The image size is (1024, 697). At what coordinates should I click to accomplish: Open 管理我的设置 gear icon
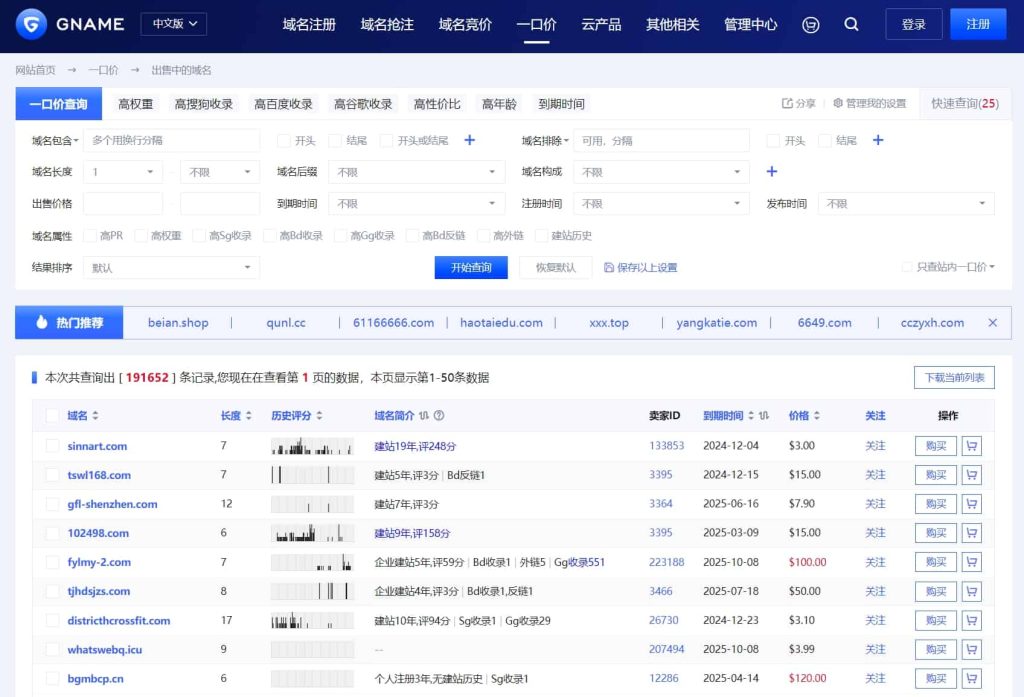(x=838, y=103)
